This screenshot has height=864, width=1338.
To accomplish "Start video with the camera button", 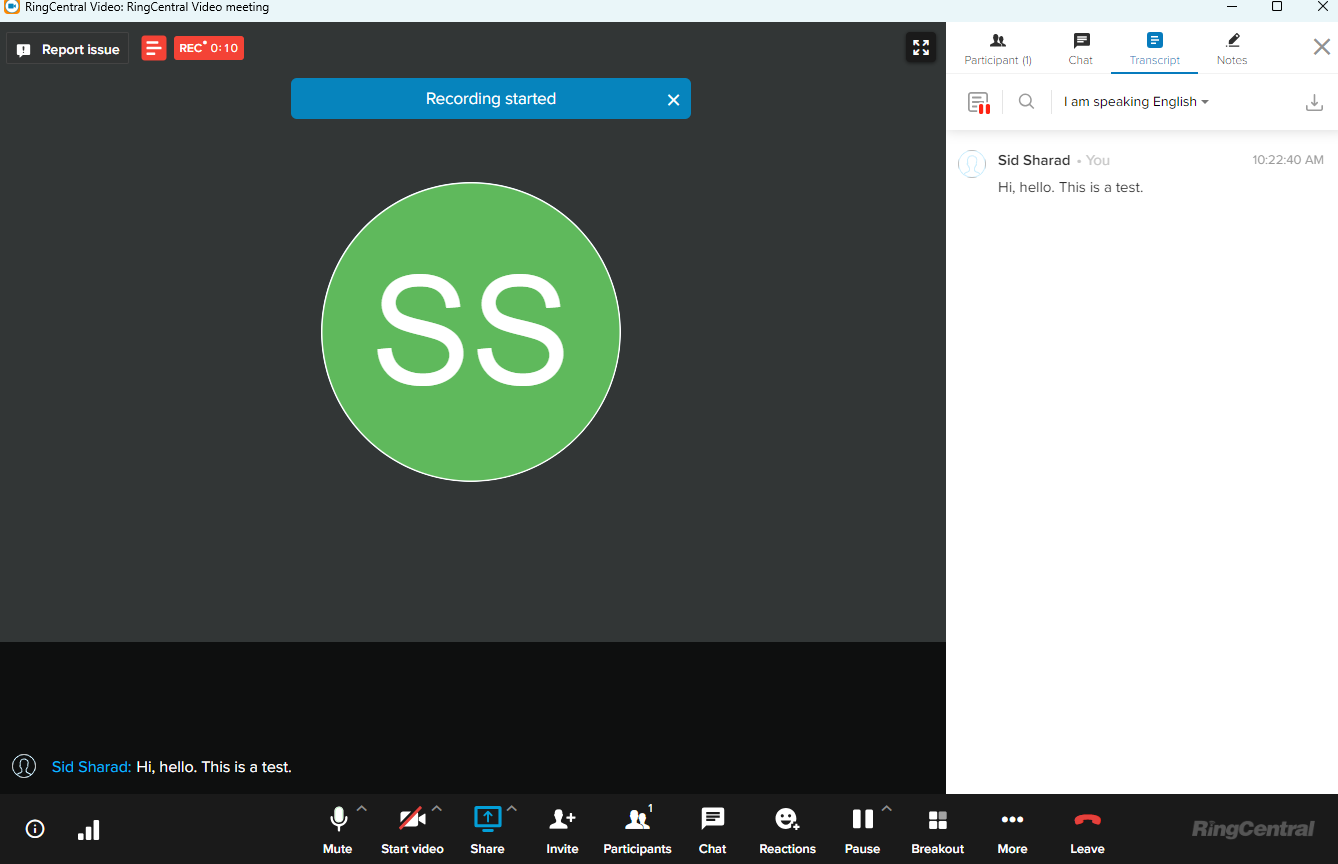I will coord(412,830).
